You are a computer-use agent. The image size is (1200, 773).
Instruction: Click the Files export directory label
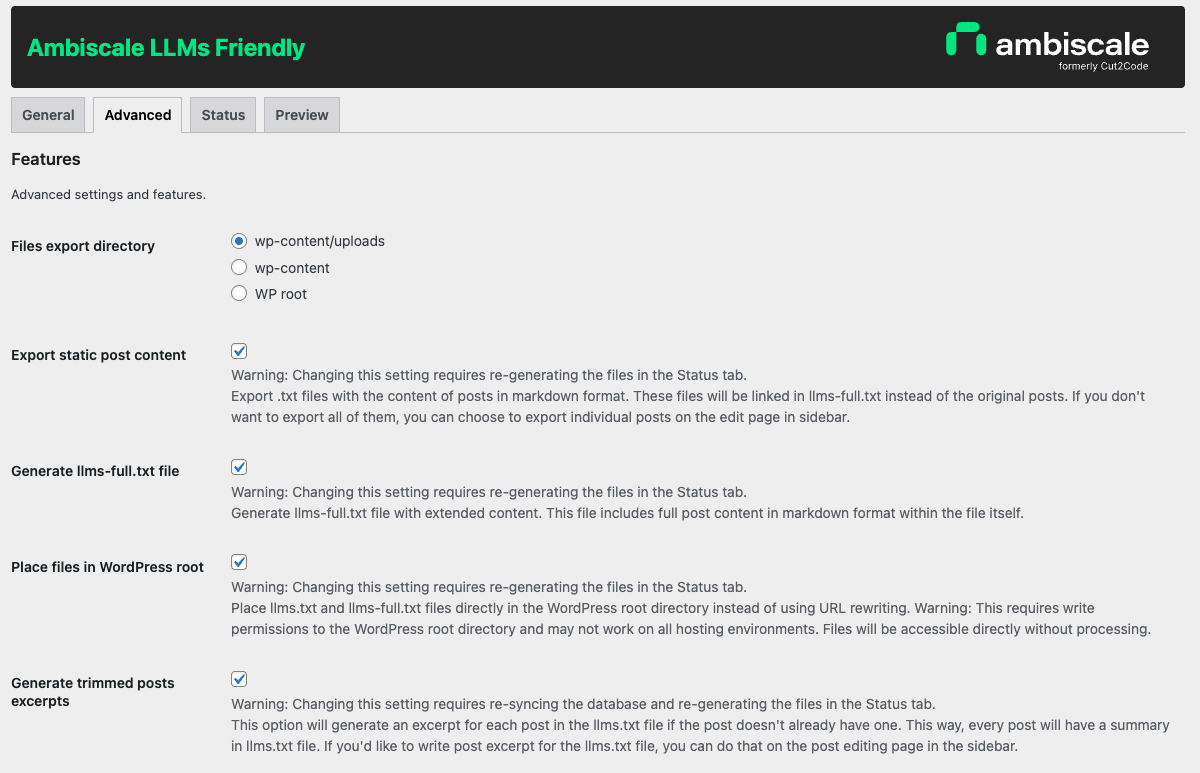click(x=83, y=246)
